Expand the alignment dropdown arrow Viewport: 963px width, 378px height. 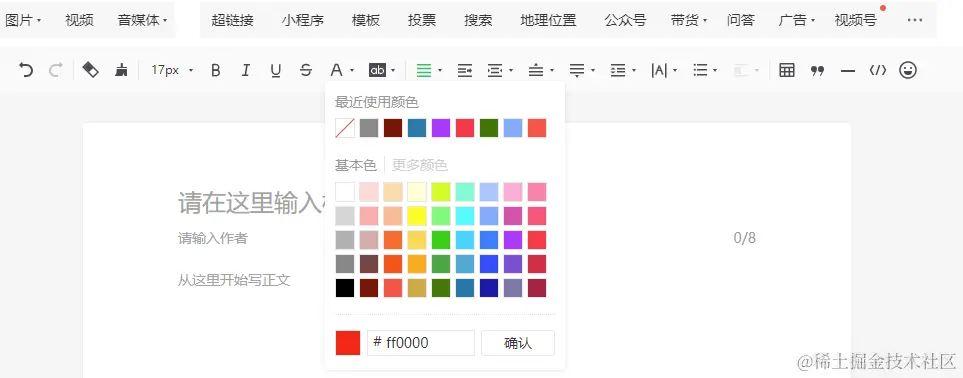coord(440,71)
